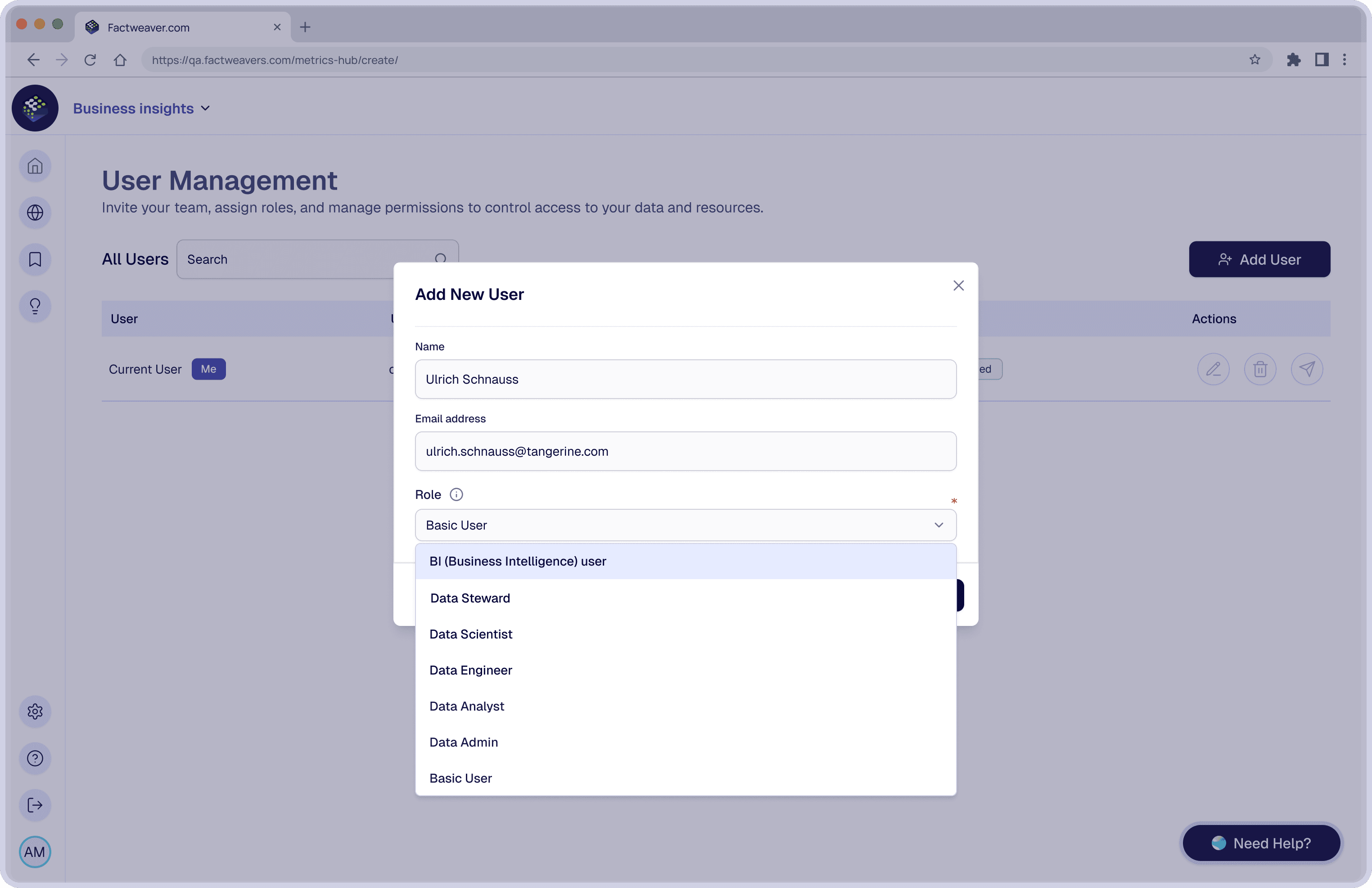
Task: Click the Email address input field
Action: point(685,452)
